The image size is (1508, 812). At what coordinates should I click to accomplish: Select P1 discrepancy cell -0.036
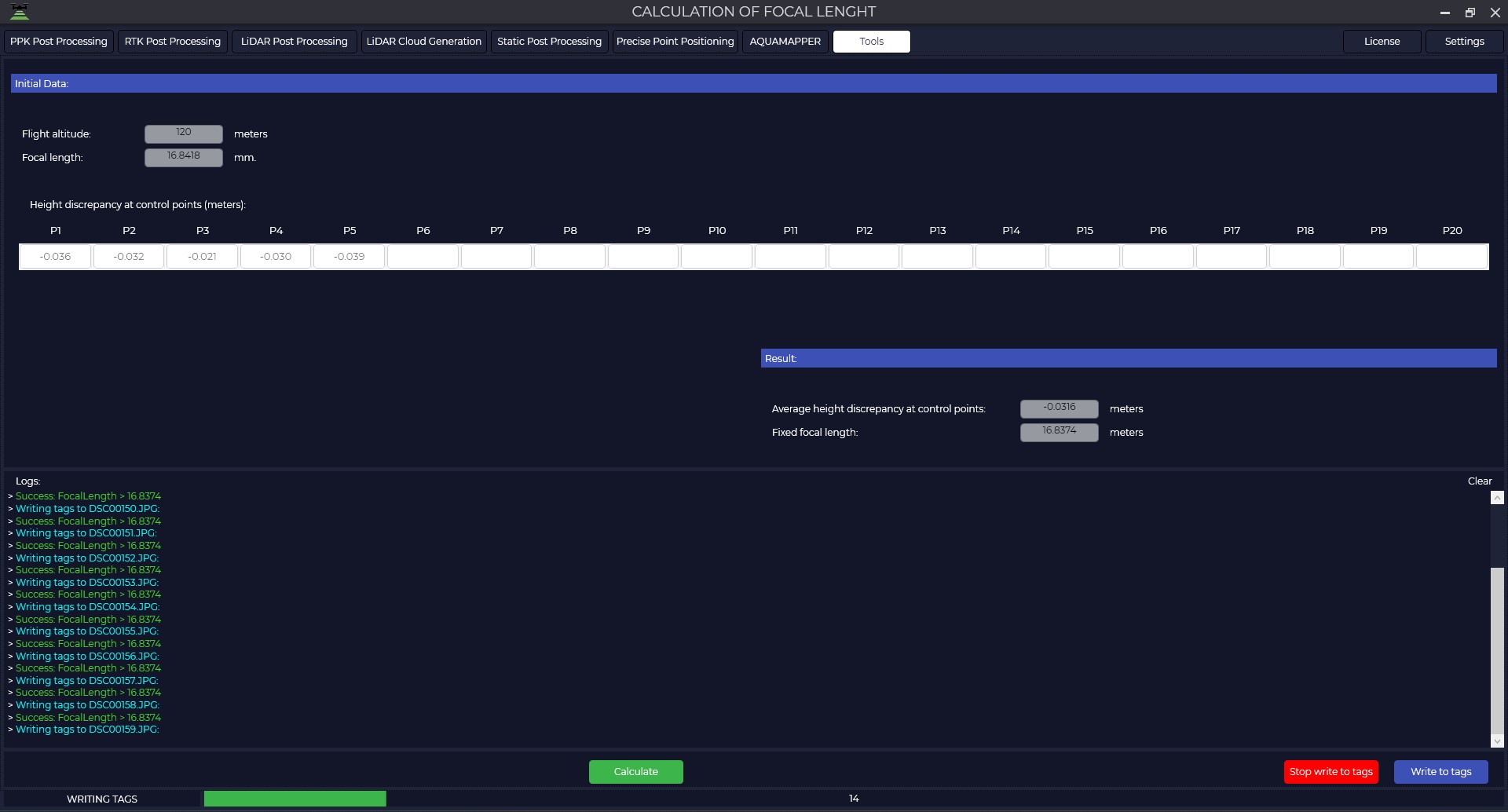[56, 257]
